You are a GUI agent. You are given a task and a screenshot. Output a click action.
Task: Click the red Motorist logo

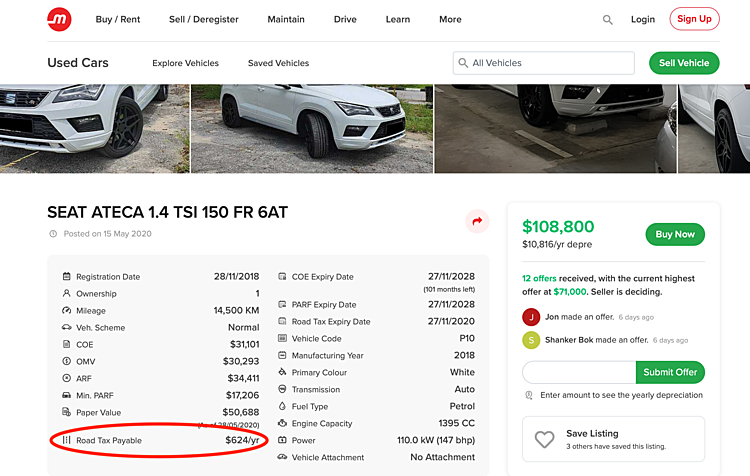coord(59,20)
